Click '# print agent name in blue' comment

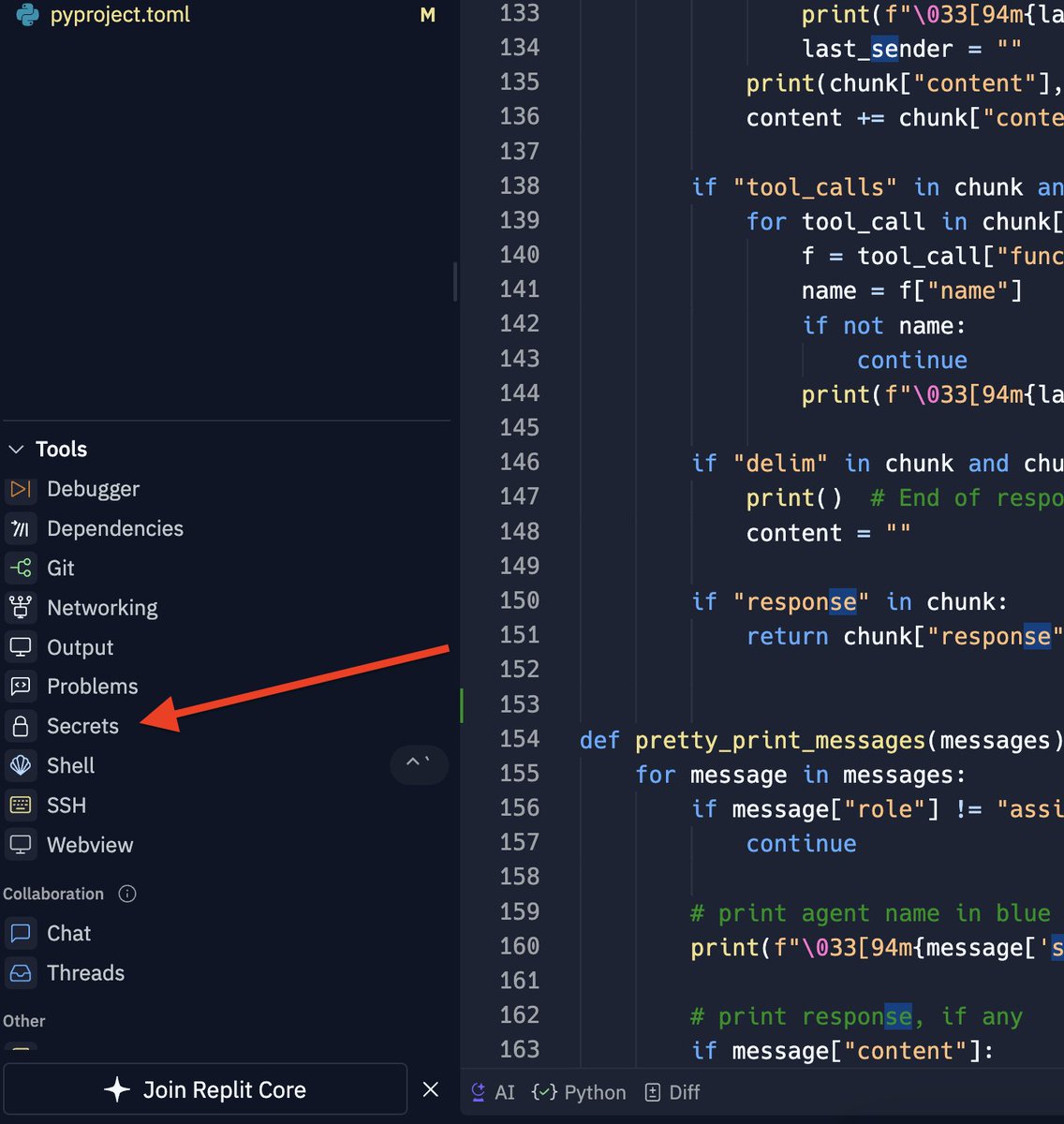tap(870, 913)
